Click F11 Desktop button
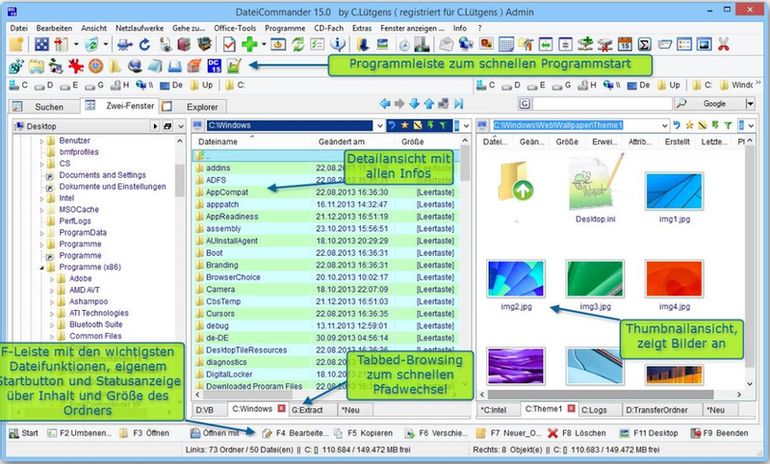The height and width of the screenshot is (464, 770). click(x=649, y=433)
